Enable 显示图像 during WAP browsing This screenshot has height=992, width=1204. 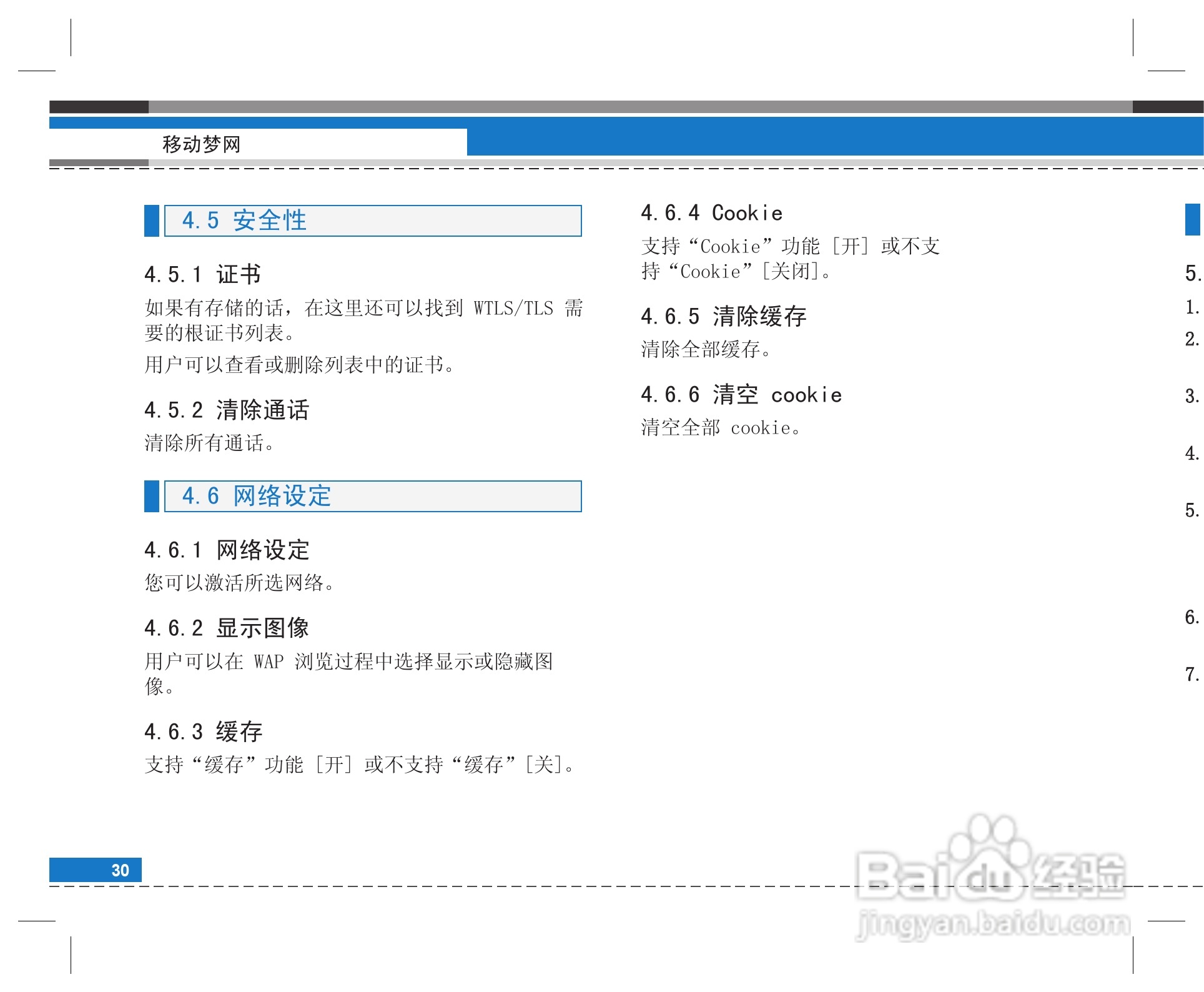click(229, 628)
